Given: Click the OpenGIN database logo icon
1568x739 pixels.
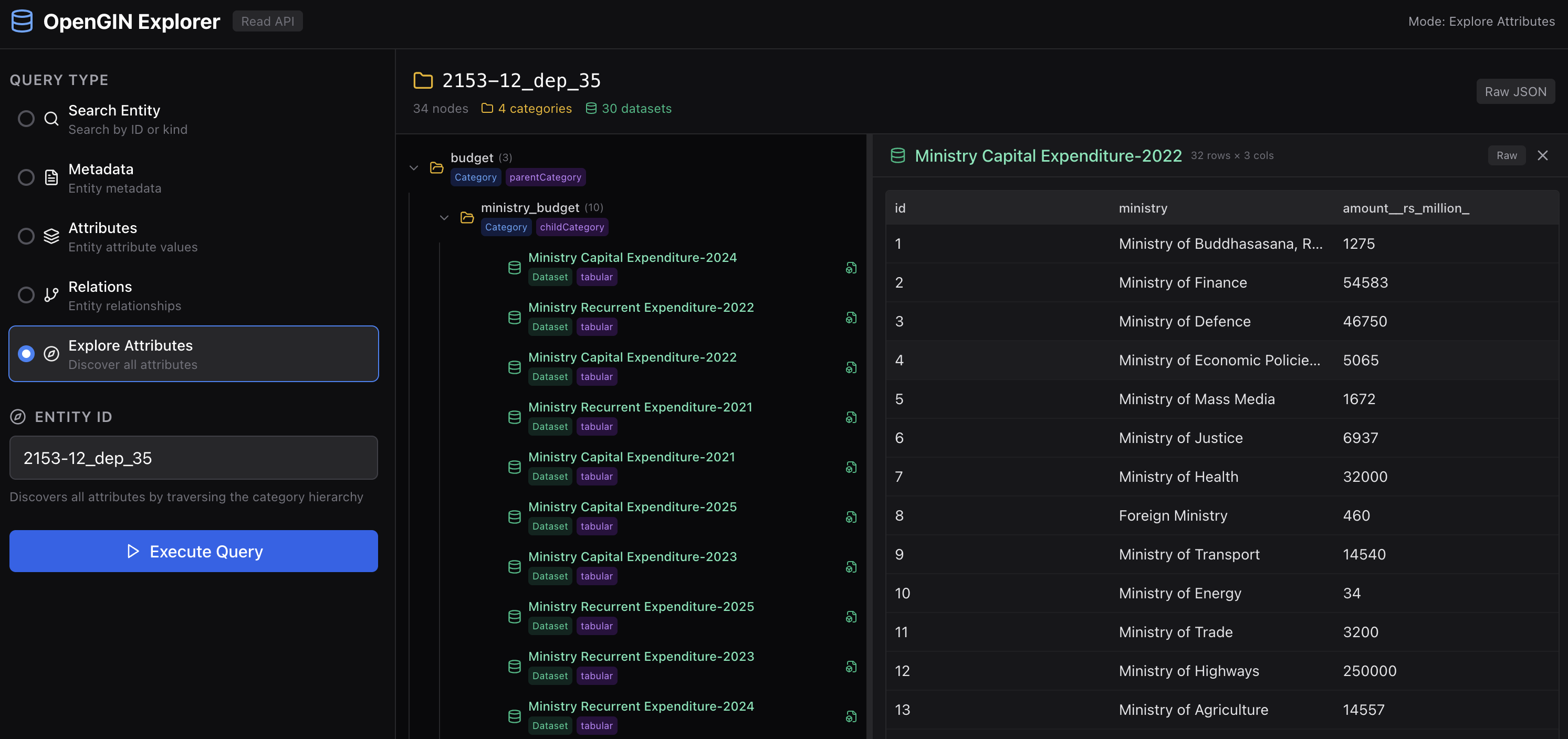Looking at the screenshot, I should [22, 22].
